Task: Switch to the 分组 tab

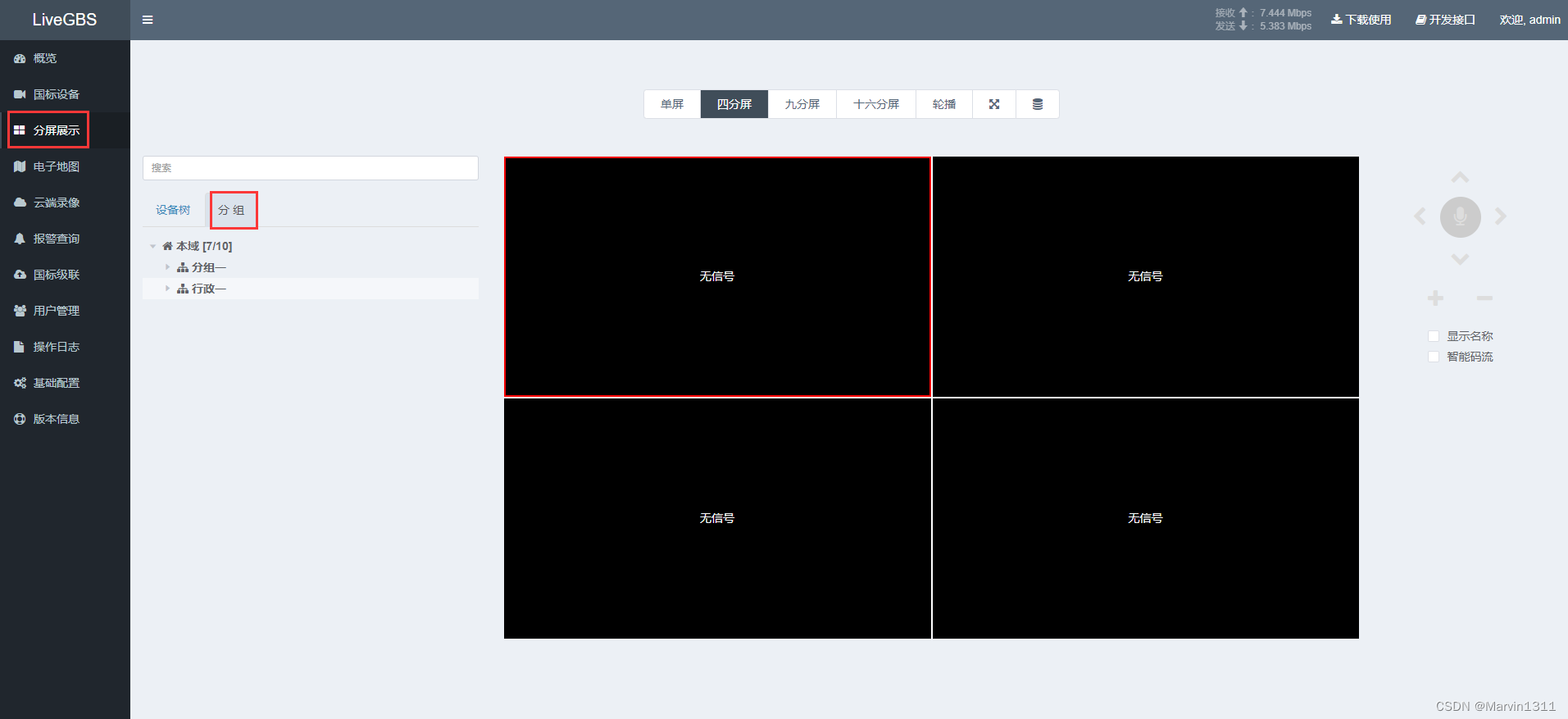Action: [231, 210]
